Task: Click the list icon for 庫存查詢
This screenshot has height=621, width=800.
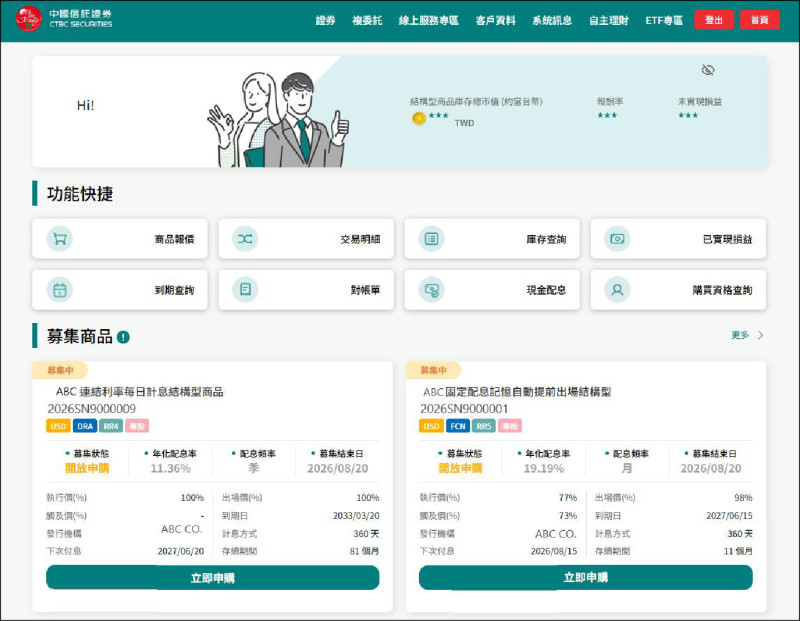Action: [432, 239]
